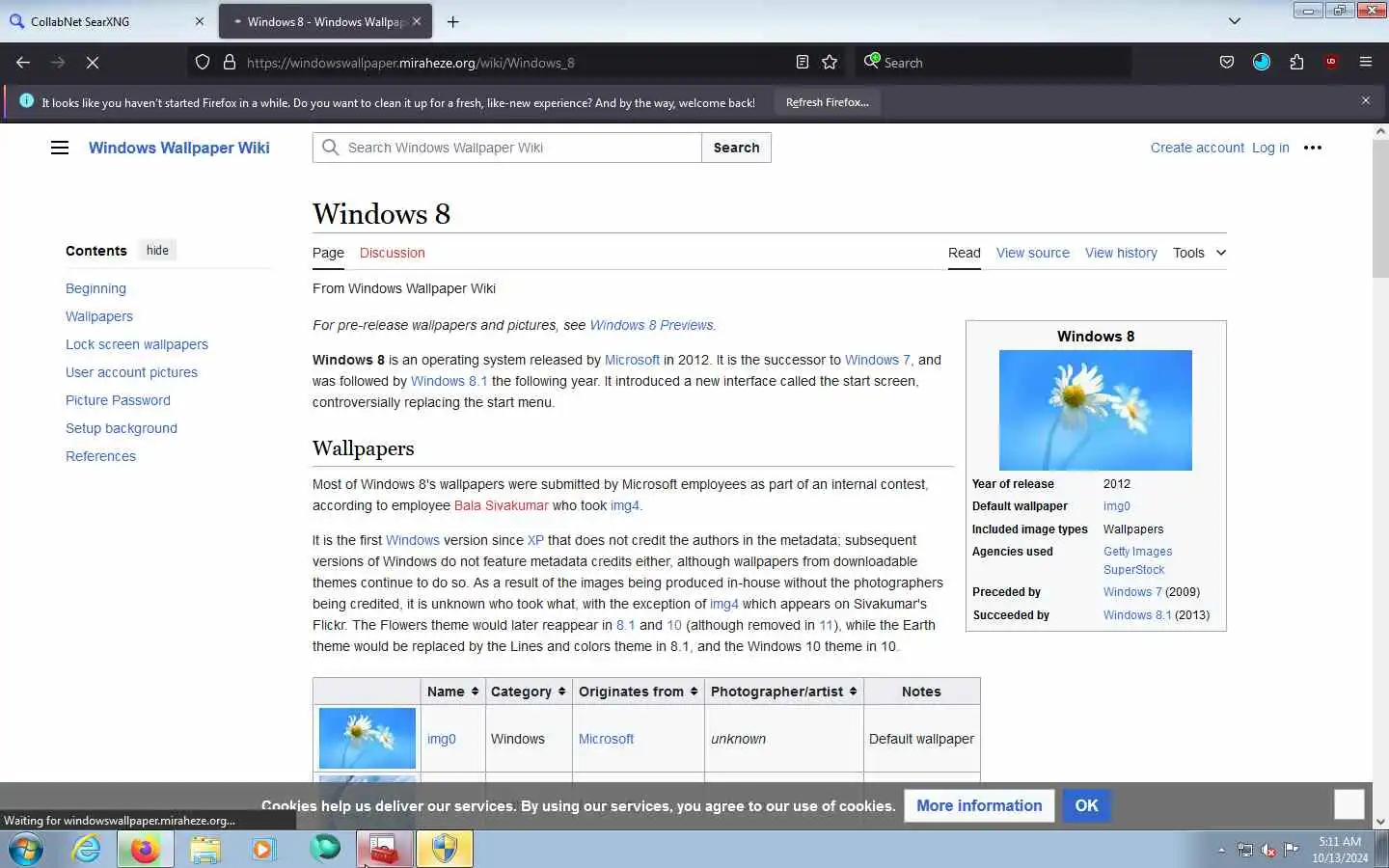The width and height of the screenshot is (1389, 868).
Task: Open the red toolbox taskbar app
Action: pyautogui.click(x=385, y=850)
